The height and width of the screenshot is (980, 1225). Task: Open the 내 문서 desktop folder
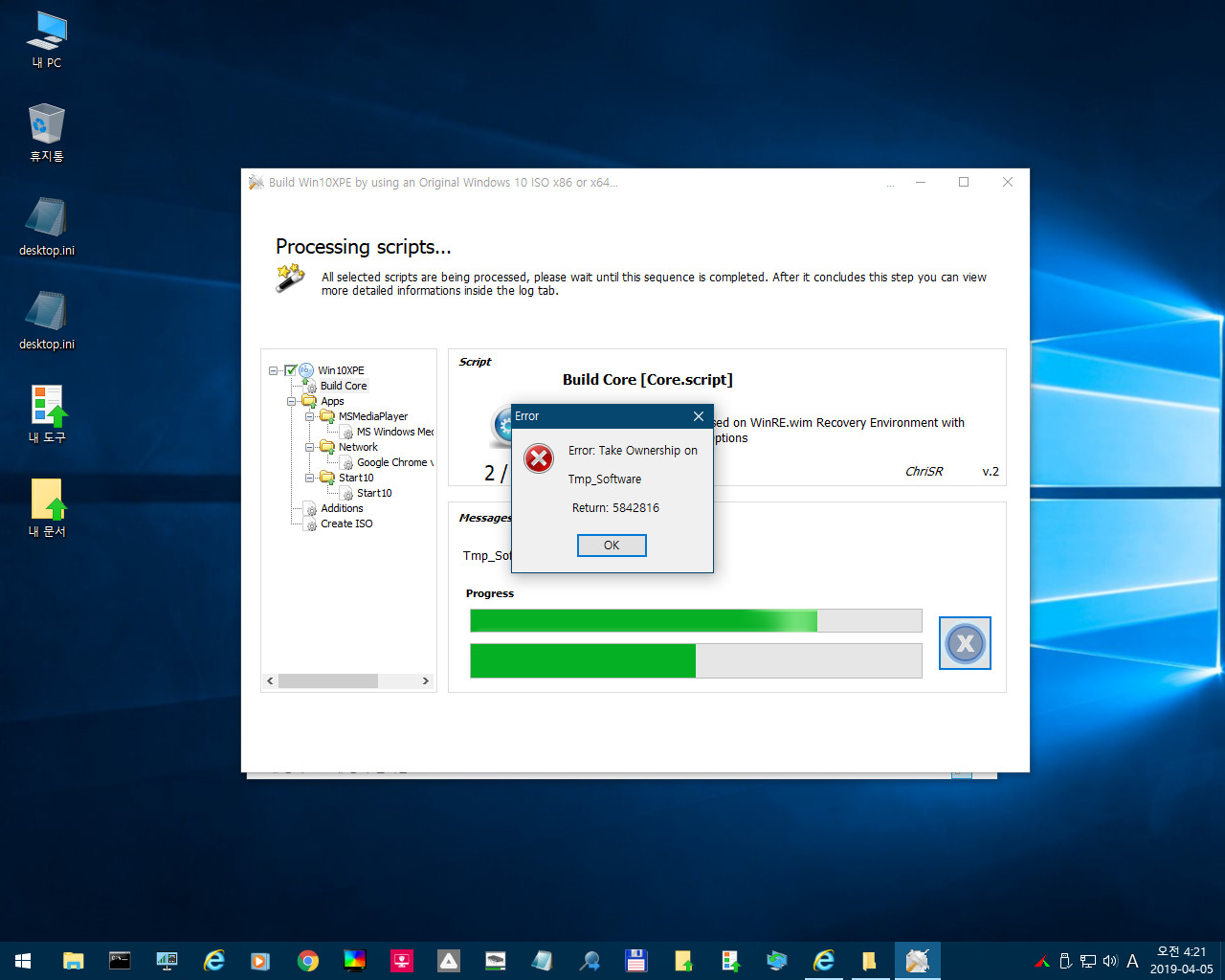coord(46,508)
